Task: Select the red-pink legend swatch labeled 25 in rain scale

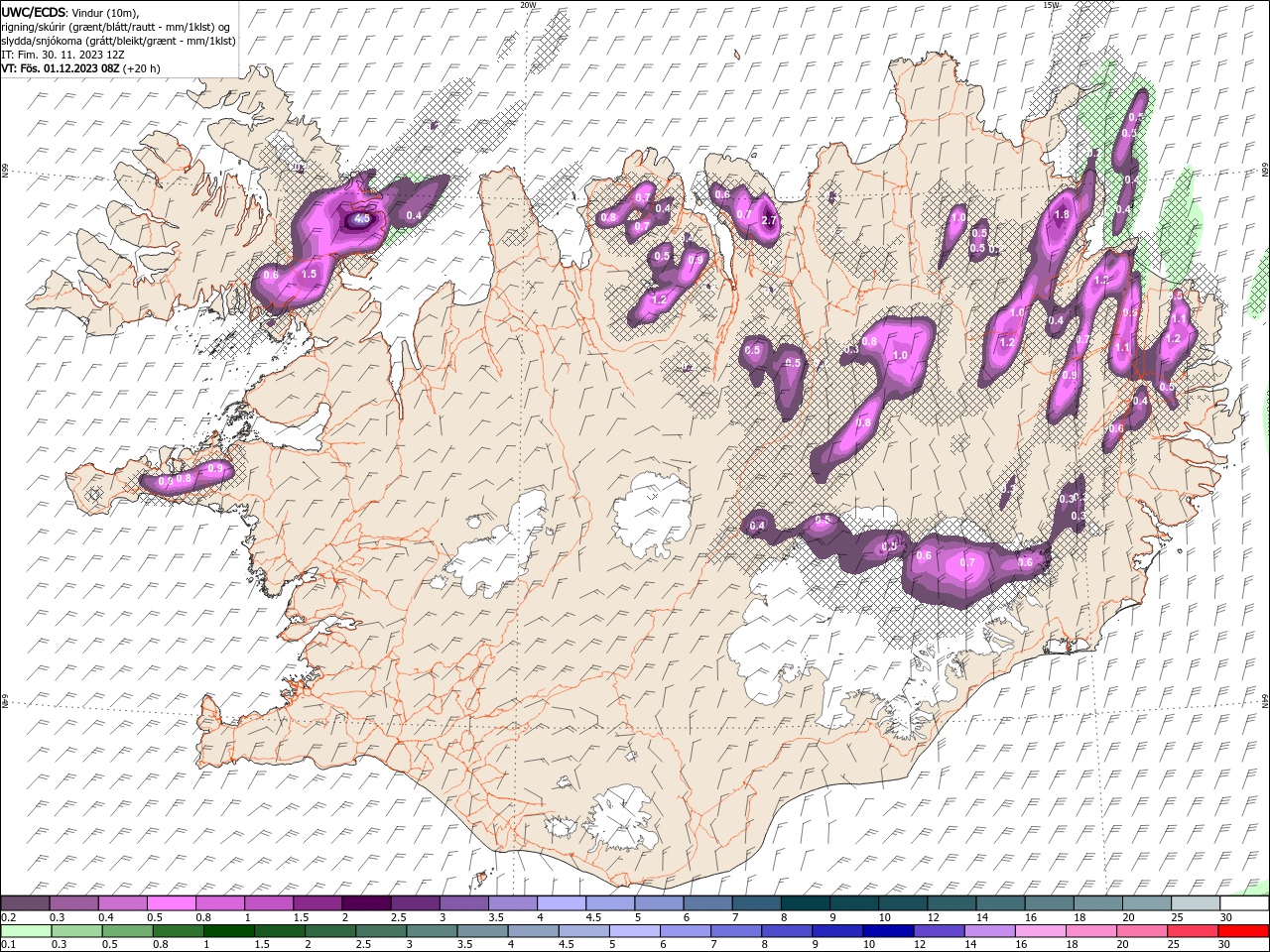Action: point(1194,931)
